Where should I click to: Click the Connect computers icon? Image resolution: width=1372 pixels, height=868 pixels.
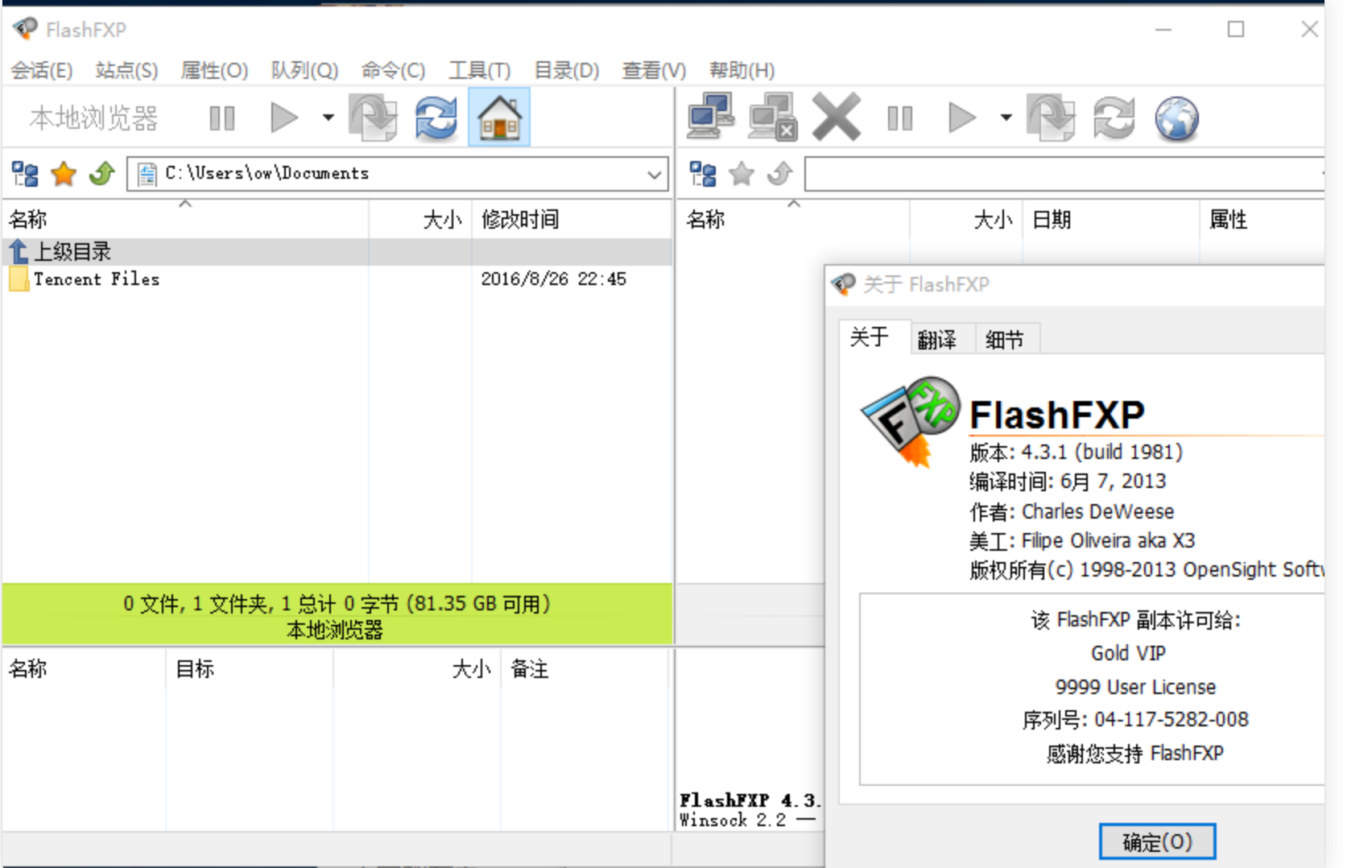click(710, 118)
